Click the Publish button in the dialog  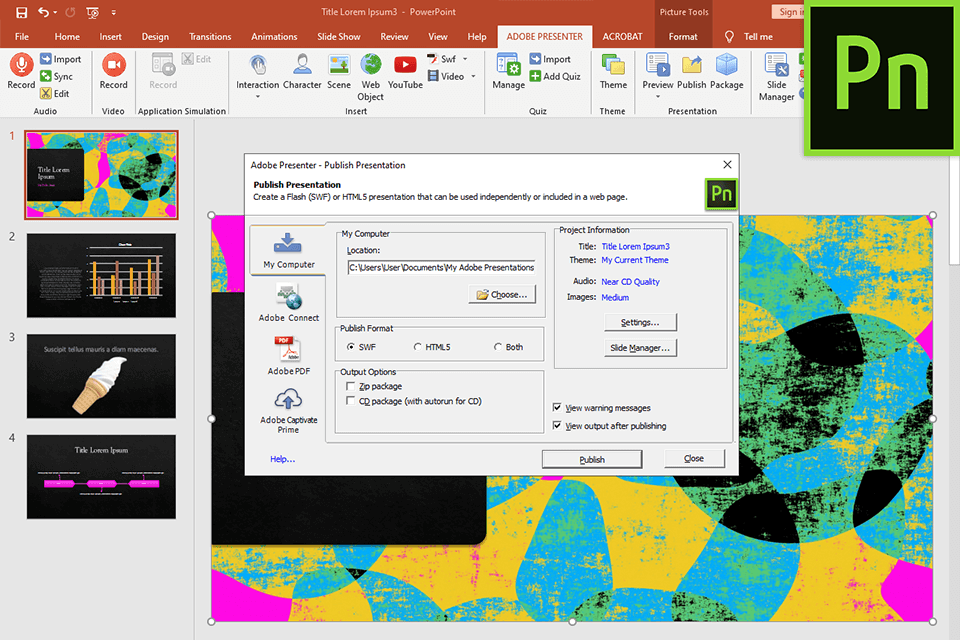[x=591, y=459]
